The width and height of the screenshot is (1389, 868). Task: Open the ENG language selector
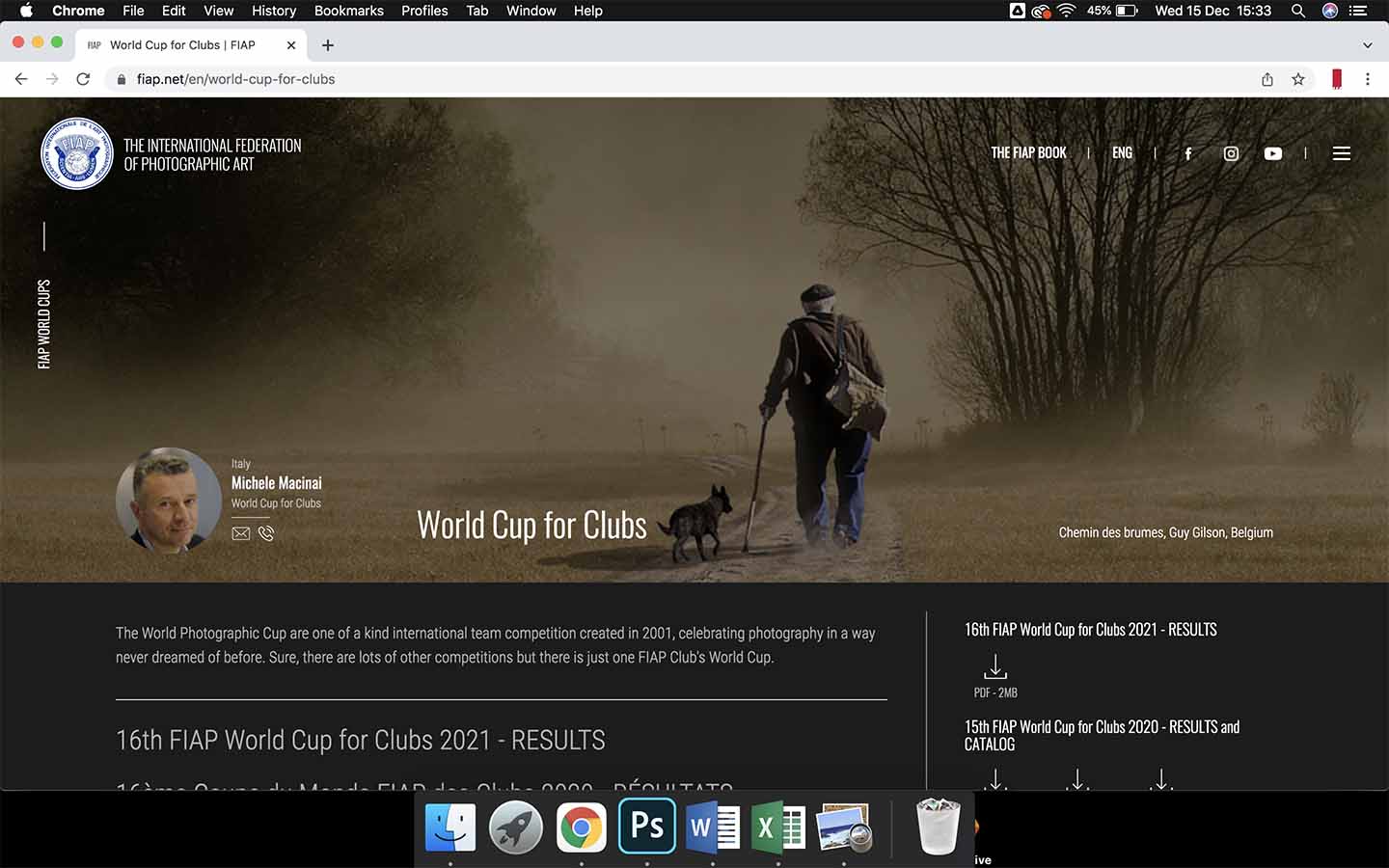(1122, 153)
